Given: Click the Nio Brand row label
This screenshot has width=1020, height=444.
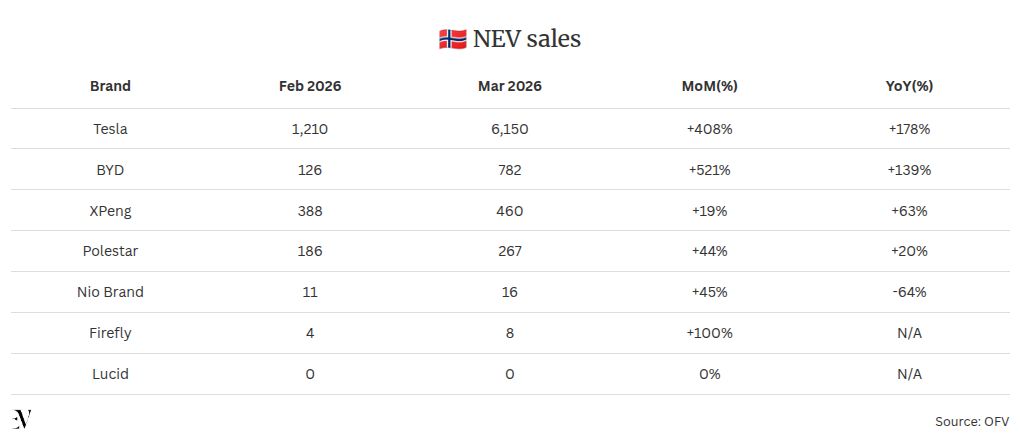Looking at the screenshot, I should (x=110, y=292).
